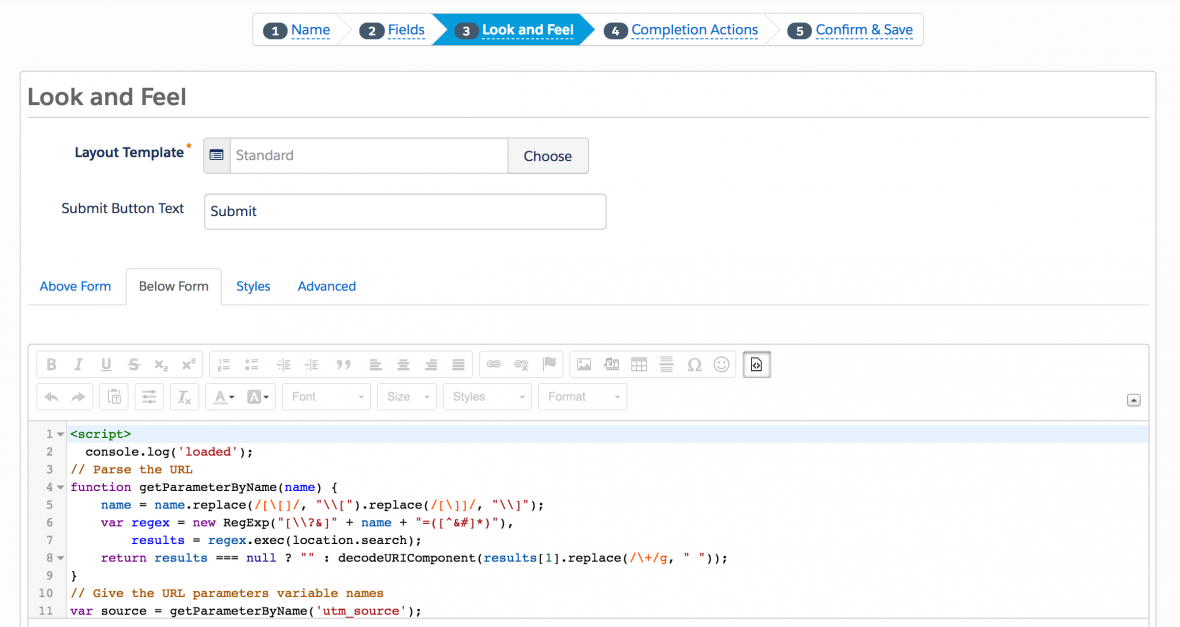
Task: Insert an image into the editor
Action: tap(582, 365)
